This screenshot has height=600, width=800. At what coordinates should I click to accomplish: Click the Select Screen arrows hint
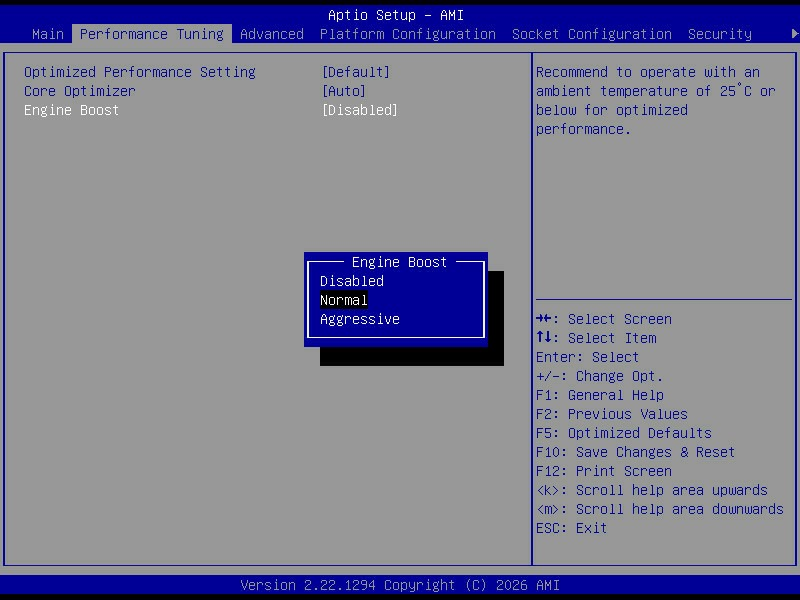coord(604,319)
